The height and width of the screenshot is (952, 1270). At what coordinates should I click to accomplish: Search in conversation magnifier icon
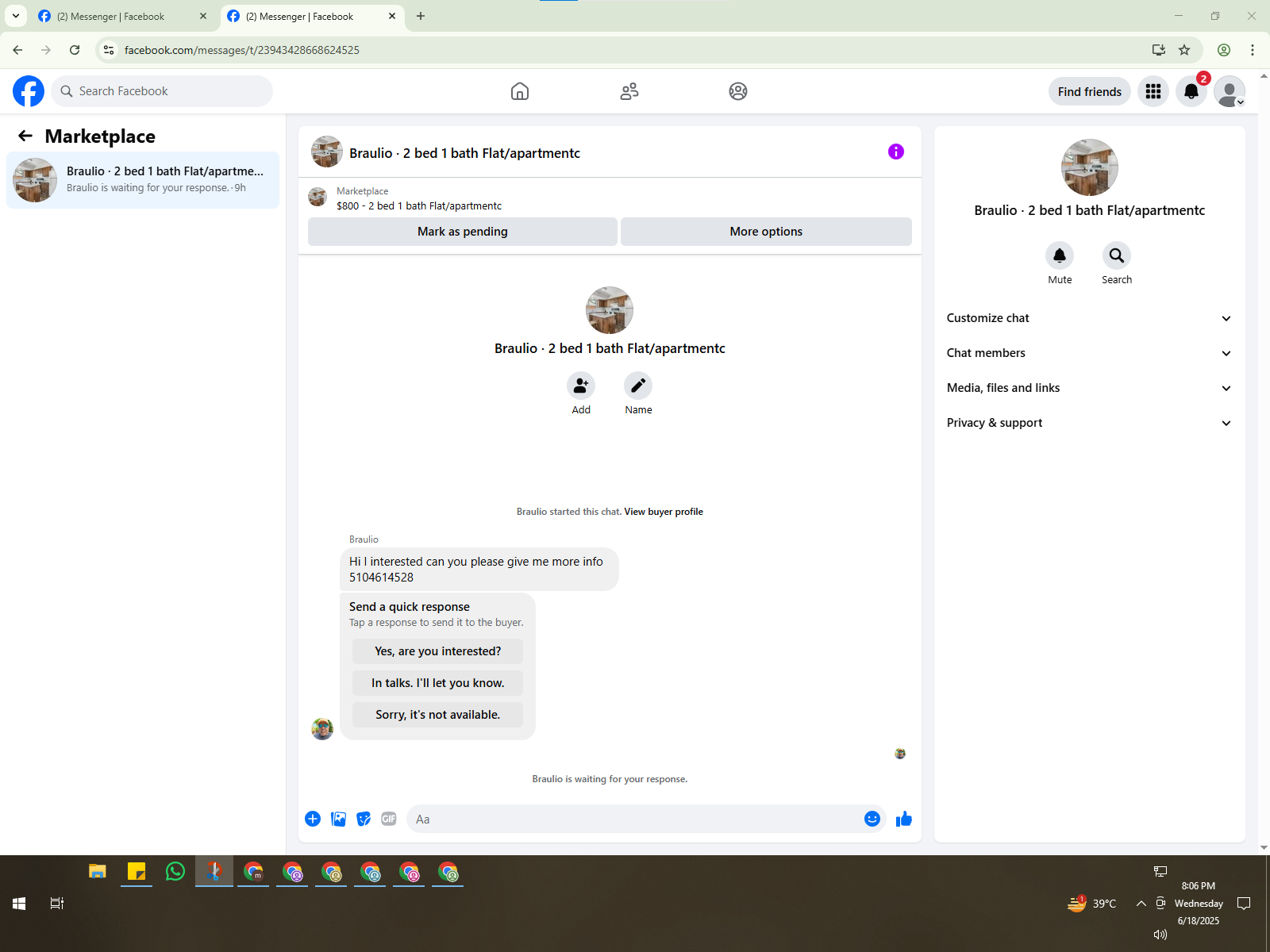coord(1117,255)
